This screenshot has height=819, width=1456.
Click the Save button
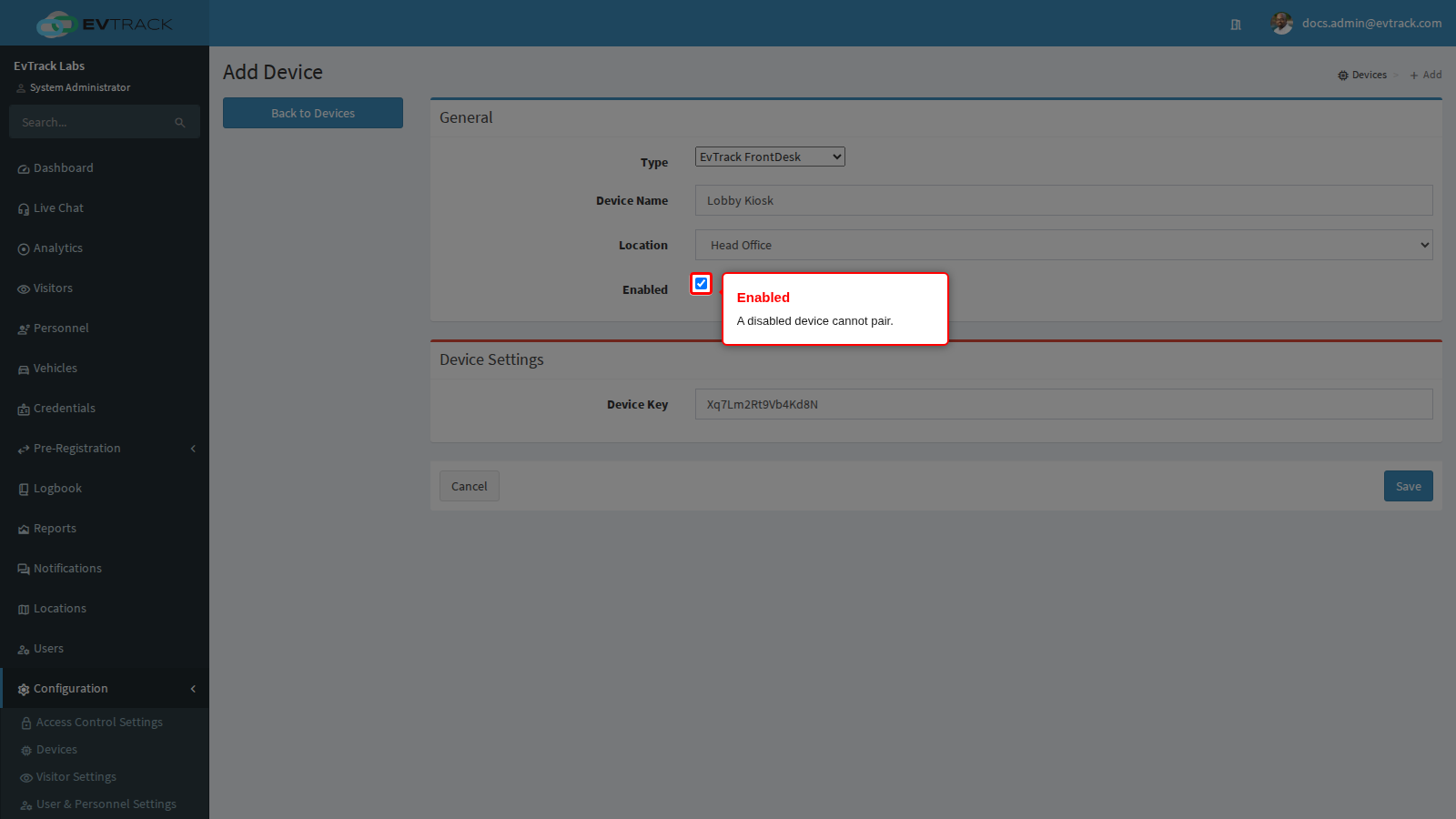click(x=1408, y=486)
